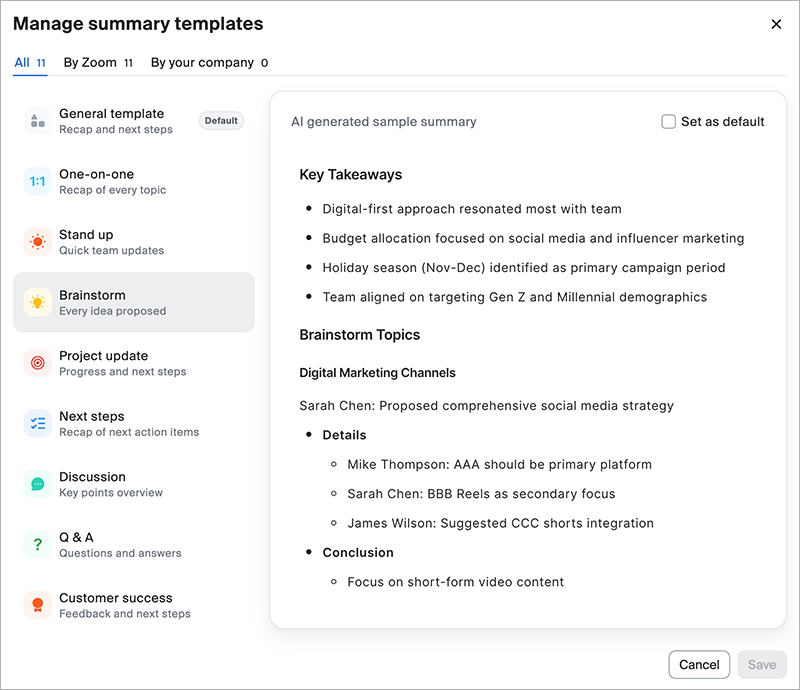Click the Save button

(762, 664)
